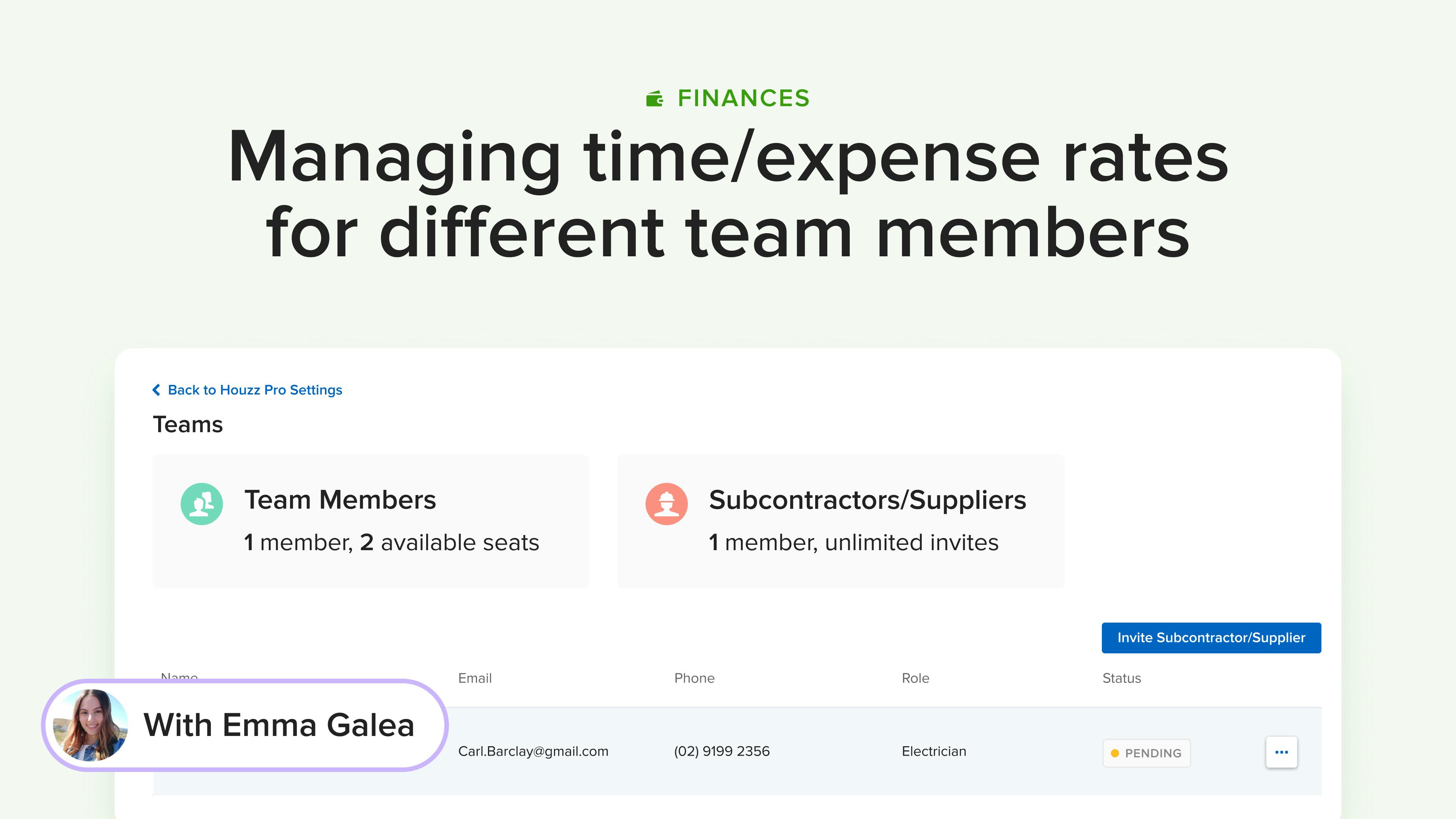This screenshot has width=1456, height=819.
Task: Click the Electrician role cell
Action: [x=934, y=751]
